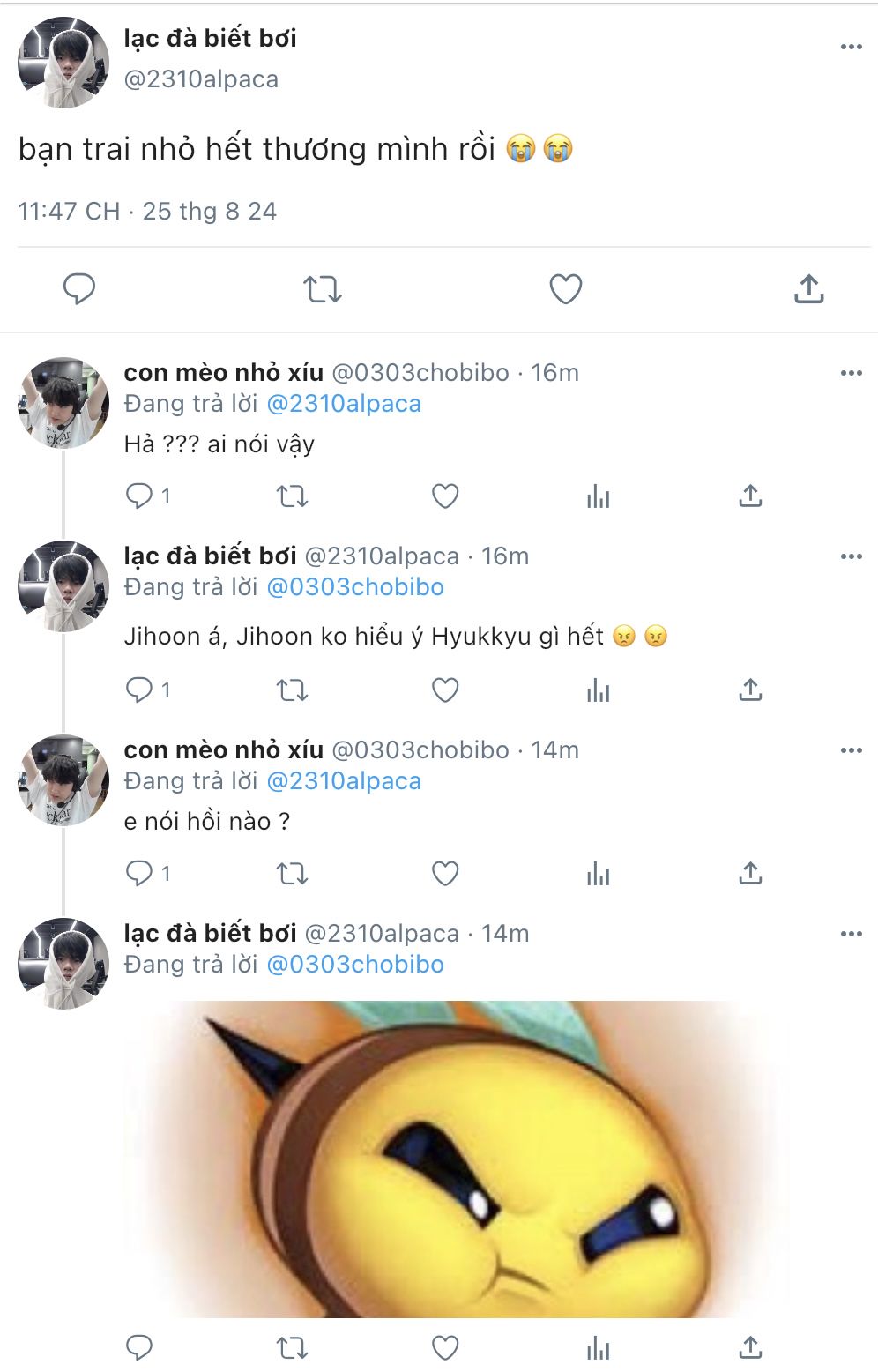878x1372 pixels.
Task: Reply to the main tweet about bạn trai
Action: tap(79, 288)
